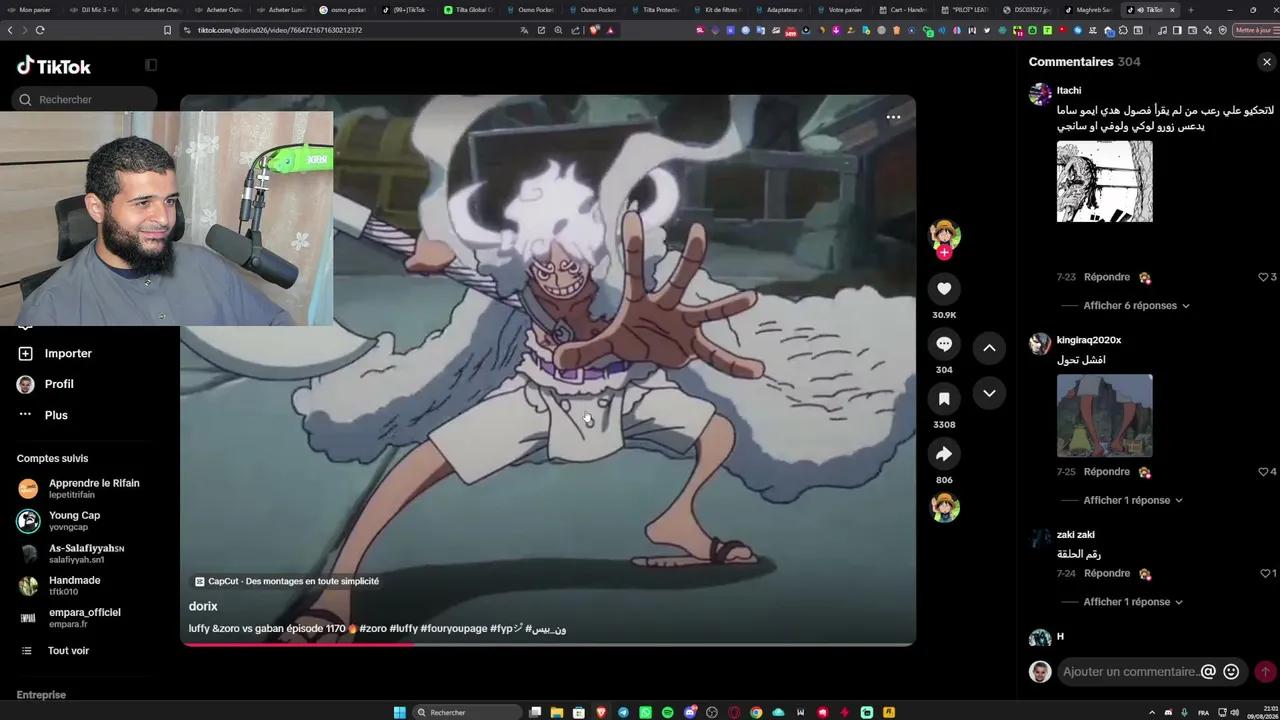Click the #fouryoupage hashtag in the caption
The height and width of the screenshot is (720, 1280).
tap(454, 629)
